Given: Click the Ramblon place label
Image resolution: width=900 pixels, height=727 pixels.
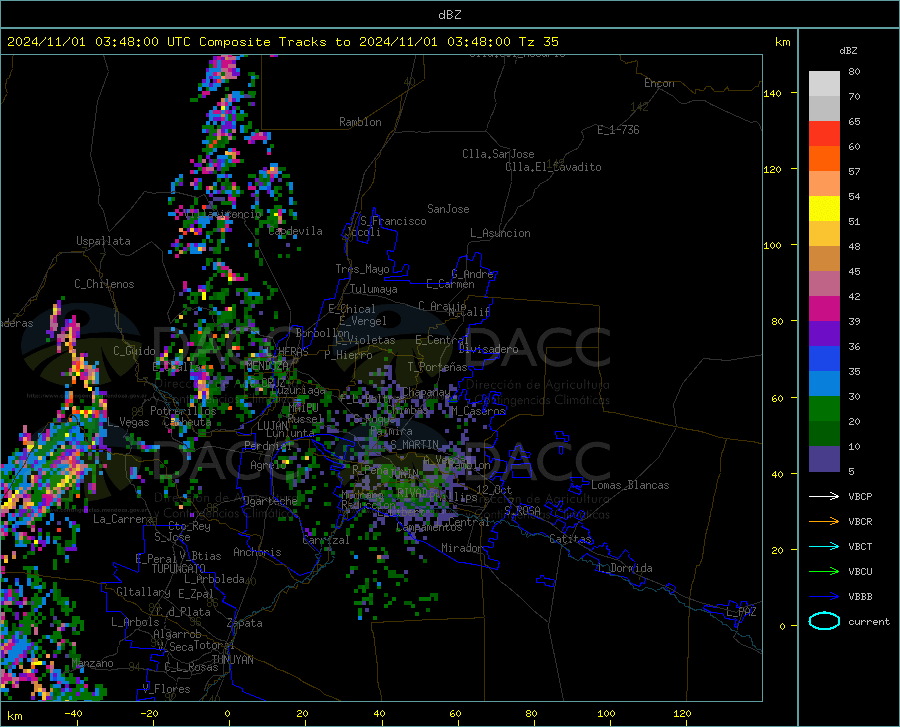Looking at the screenshot, I should [360, 122].
